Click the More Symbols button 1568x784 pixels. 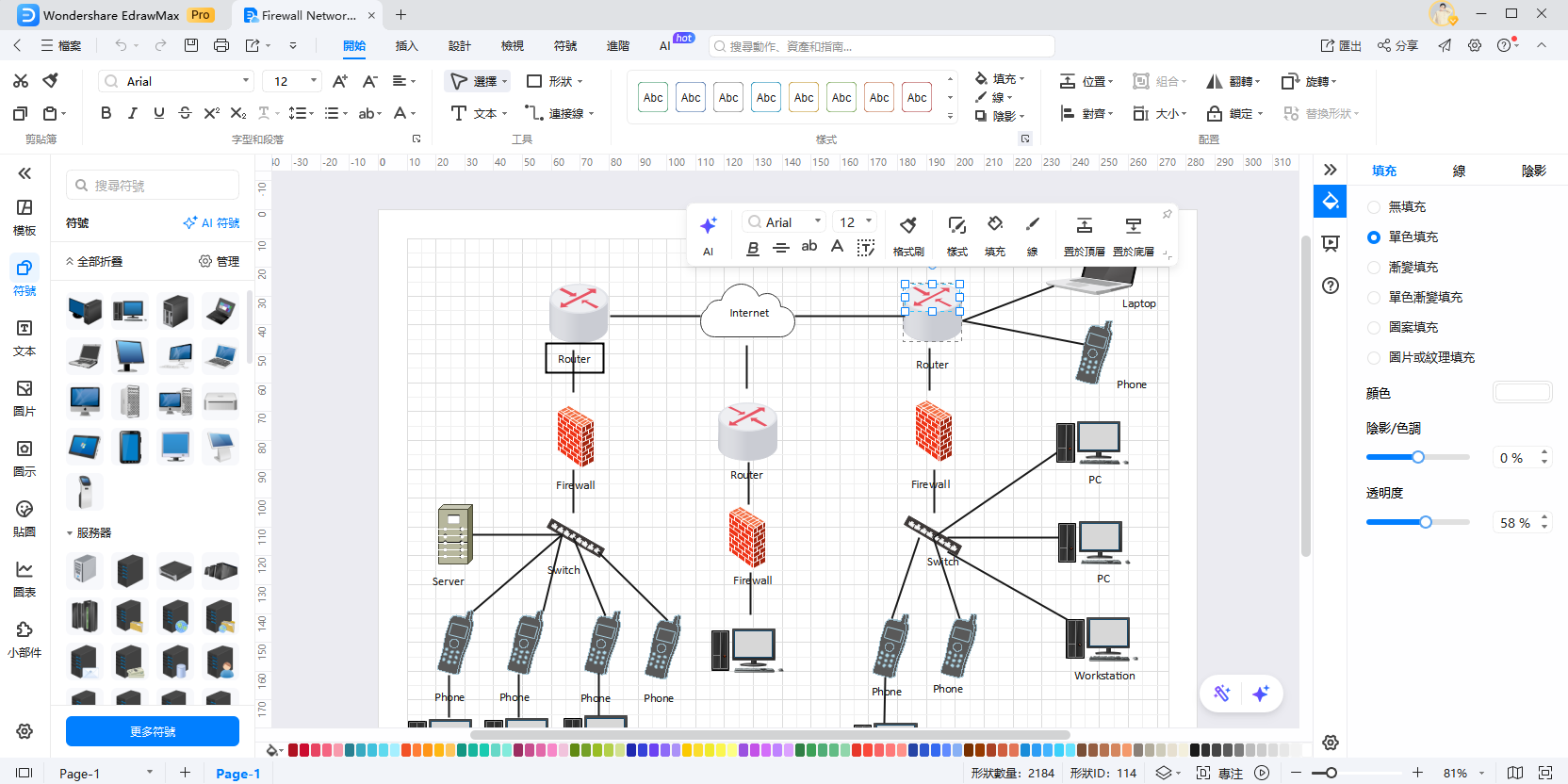[x=153, y=731]
